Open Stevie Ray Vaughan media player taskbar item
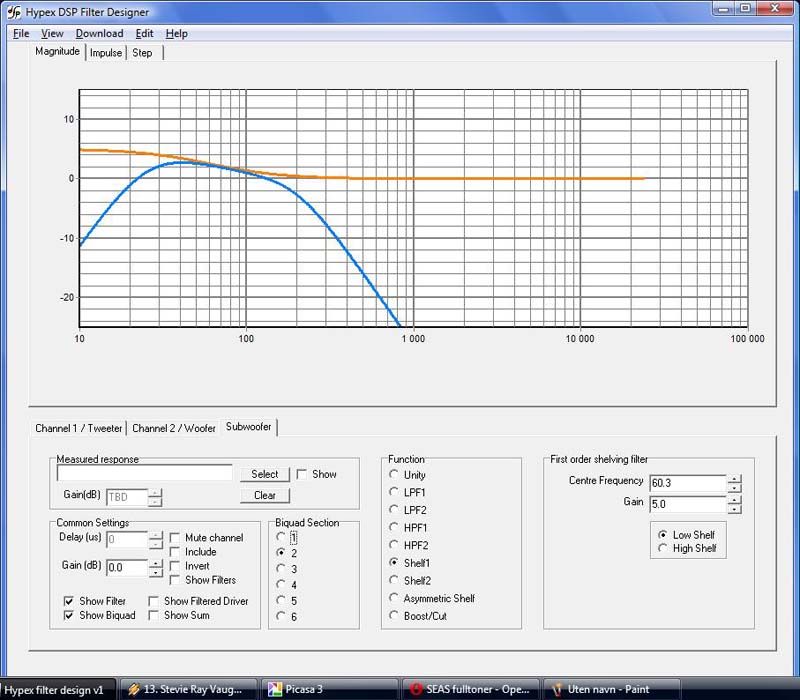This screenshot has height=700, width=800. [x=189, y=689]
